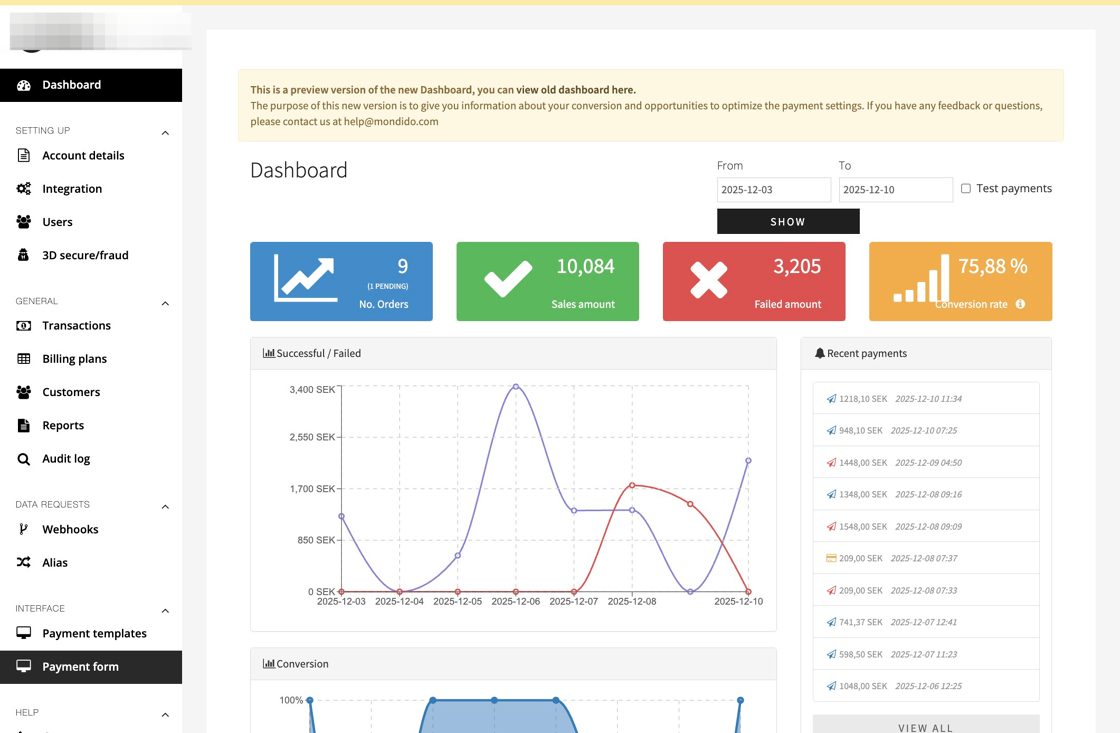This screenshot has height=733, width=1120.
Task: Open the 1548,00 SEK recent payment
Action: click(x=926, y=527)
